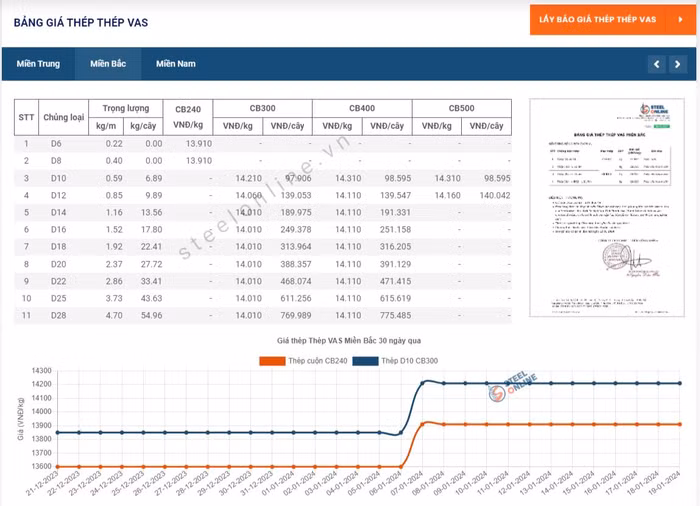Image resolution: width=700 pixels, height=506 pixels.
Task: Click the Chủng loại column header
Action: (63, 117)
